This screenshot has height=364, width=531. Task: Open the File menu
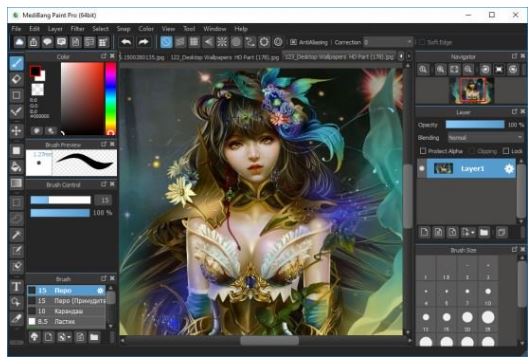[16, 29]
